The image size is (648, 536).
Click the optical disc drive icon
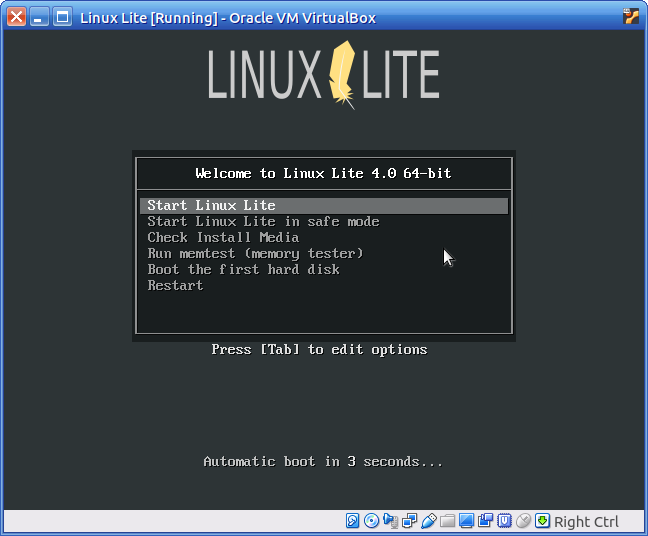pyautogui.click(x=372, y=521)
